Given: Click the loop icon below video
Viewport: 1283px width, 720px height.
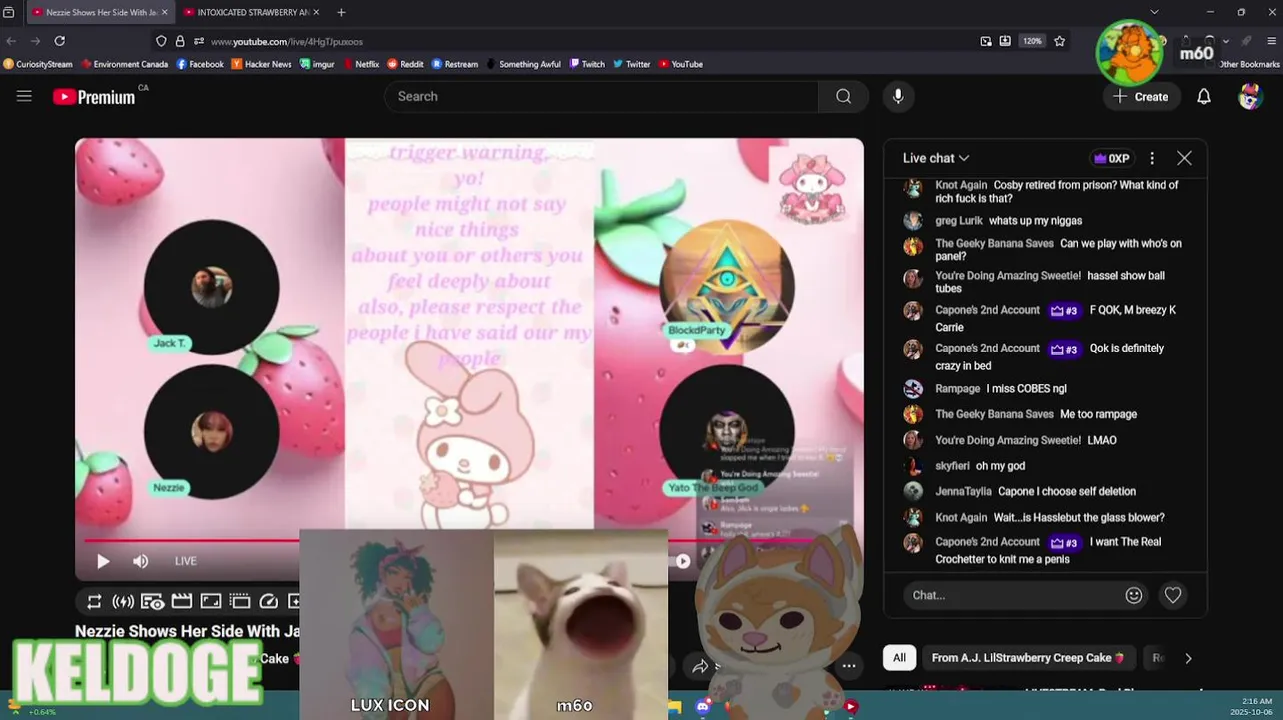Looking at the screenshot, I should (94, 601).
